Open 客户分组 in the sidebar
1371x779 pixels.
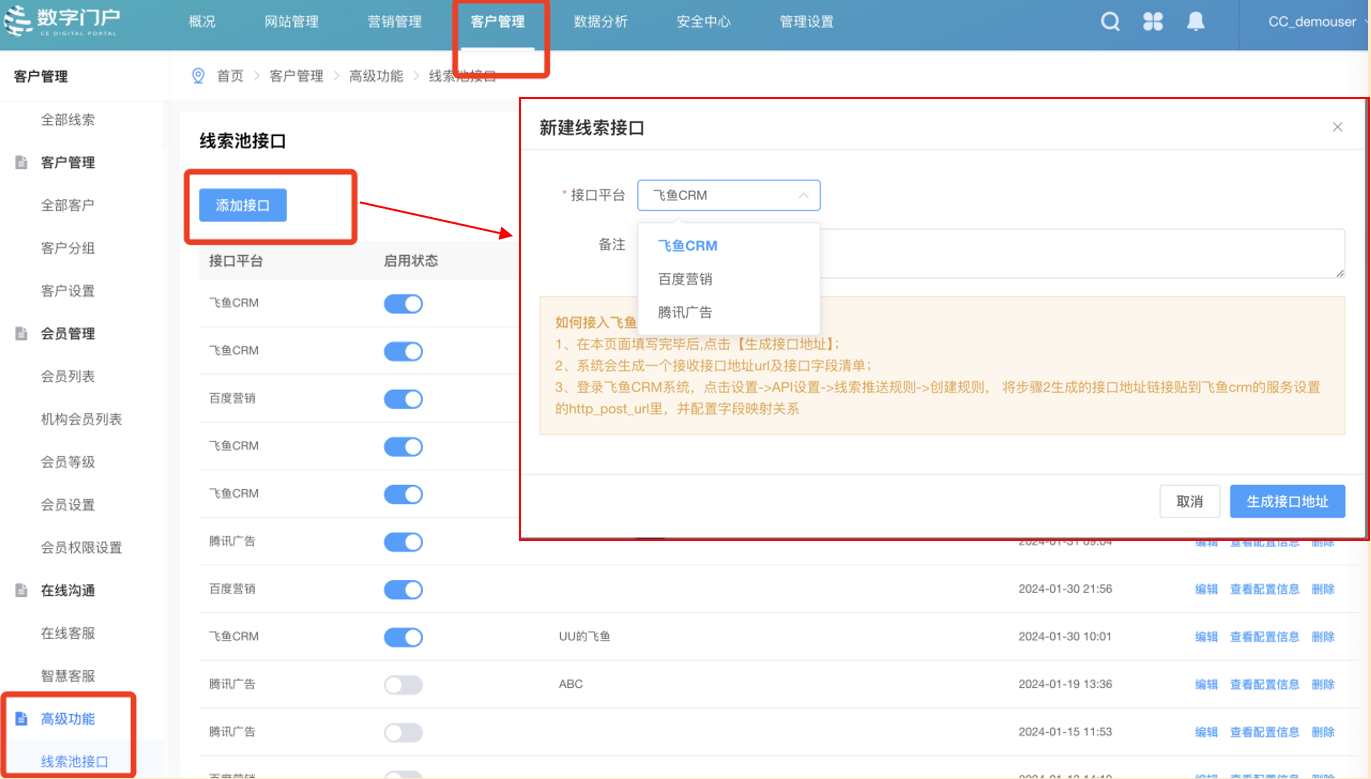[68, 248]
